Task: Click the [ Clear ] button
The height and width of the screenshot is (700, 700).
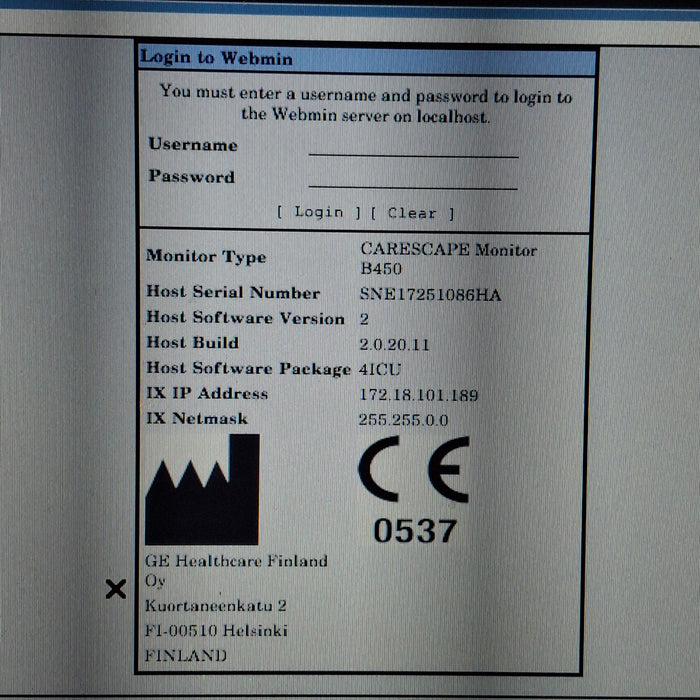Action: coord(412,213)
